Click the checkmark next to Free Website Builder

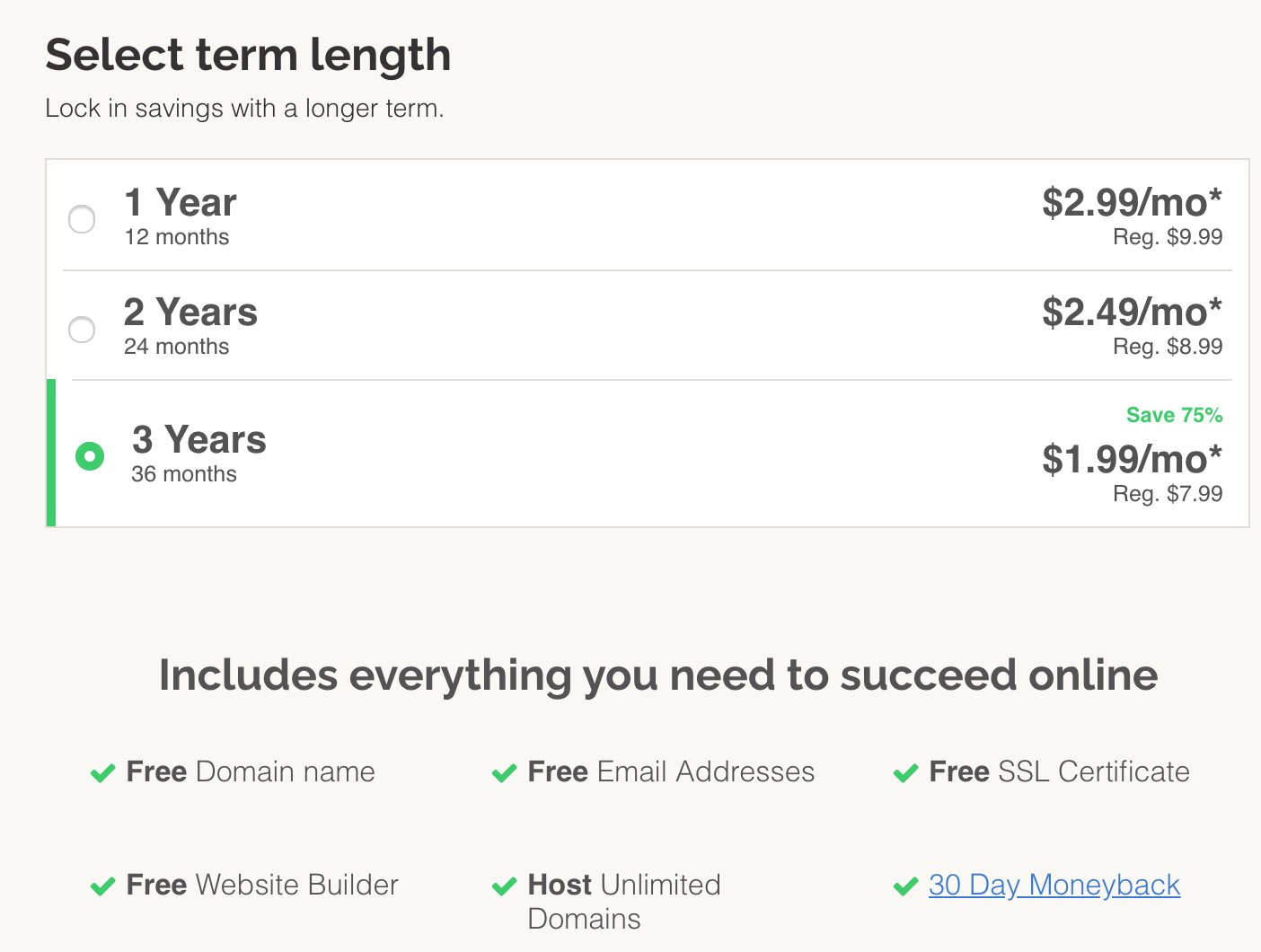coord(103,886)
